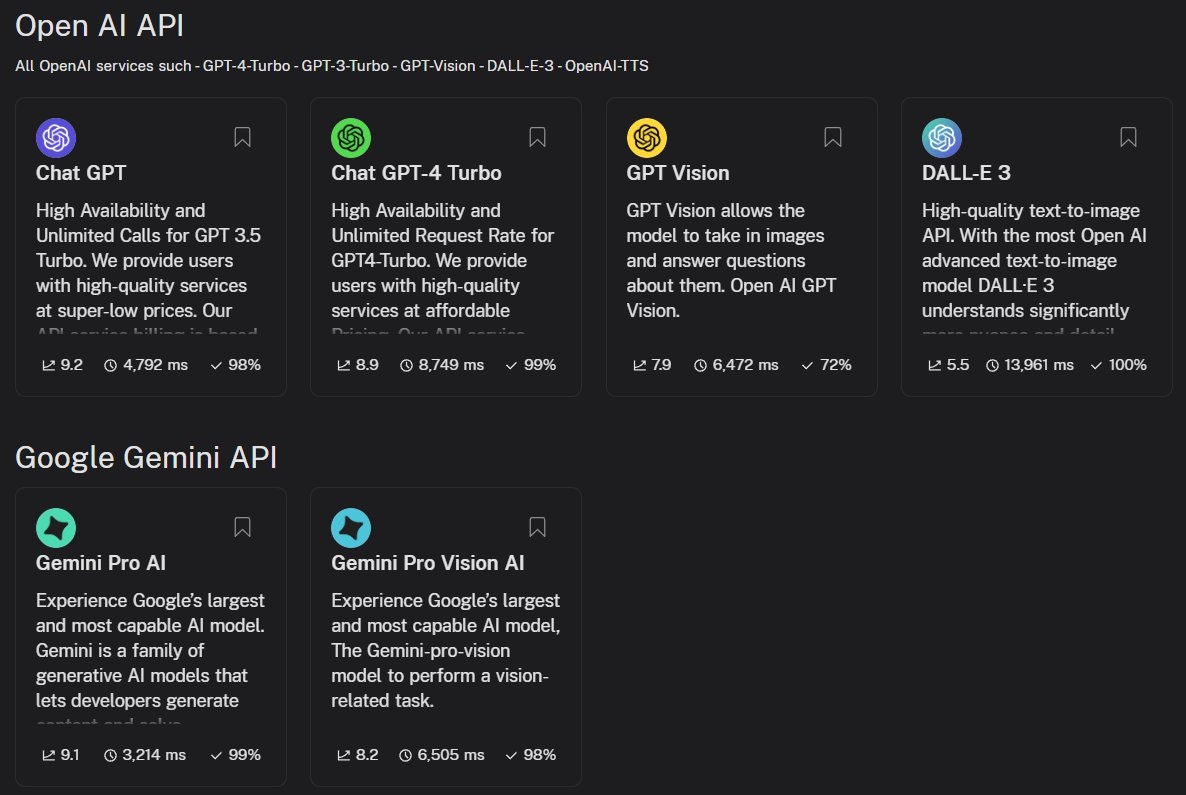Open the Gemini Pro Vision AI title
The width and height of the screenshot is (1186, 795).
pos(427,563)
